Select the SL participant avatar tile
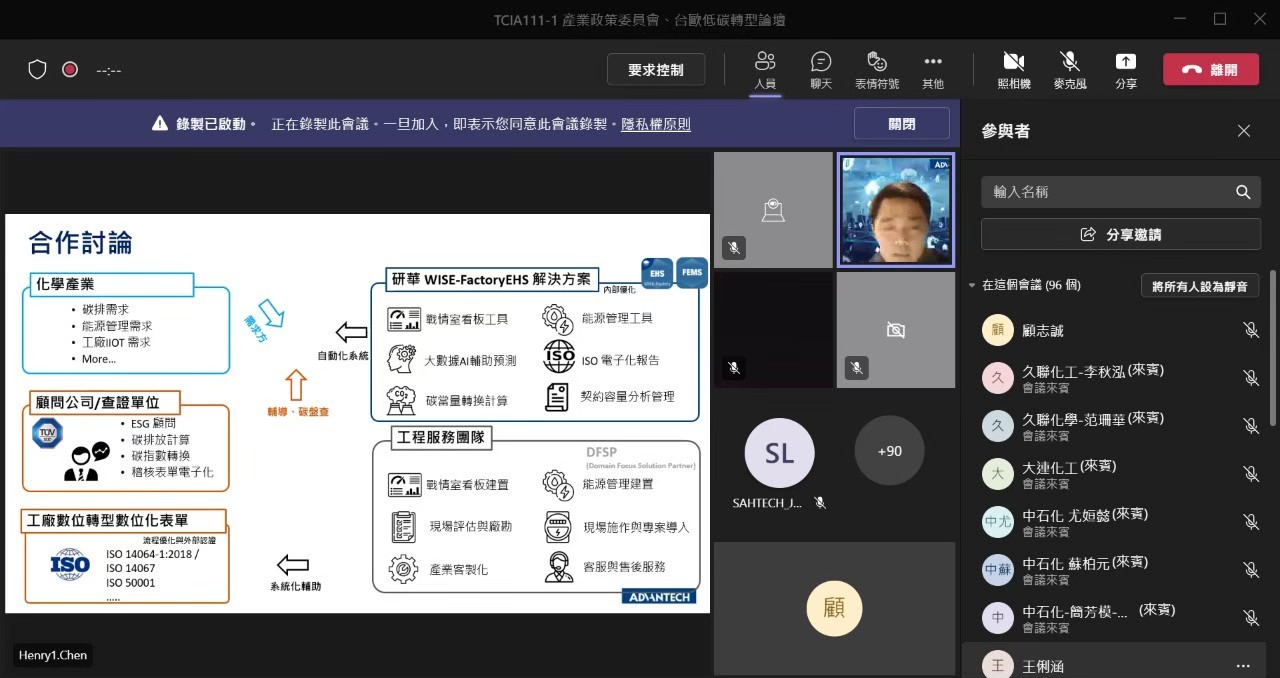The image size is (1280, 678). click(779, 453)
